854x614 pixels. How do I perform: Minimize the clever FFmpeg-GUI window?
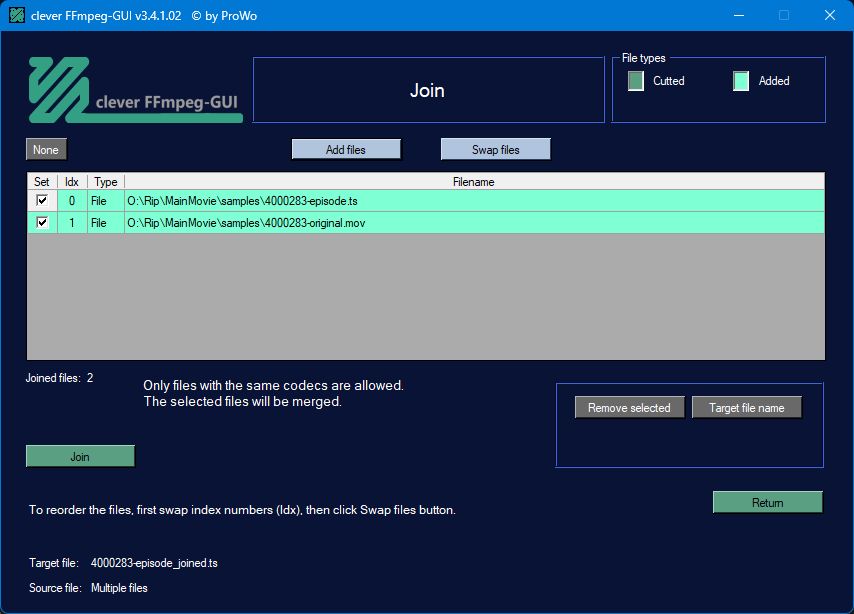coord(739,15)
